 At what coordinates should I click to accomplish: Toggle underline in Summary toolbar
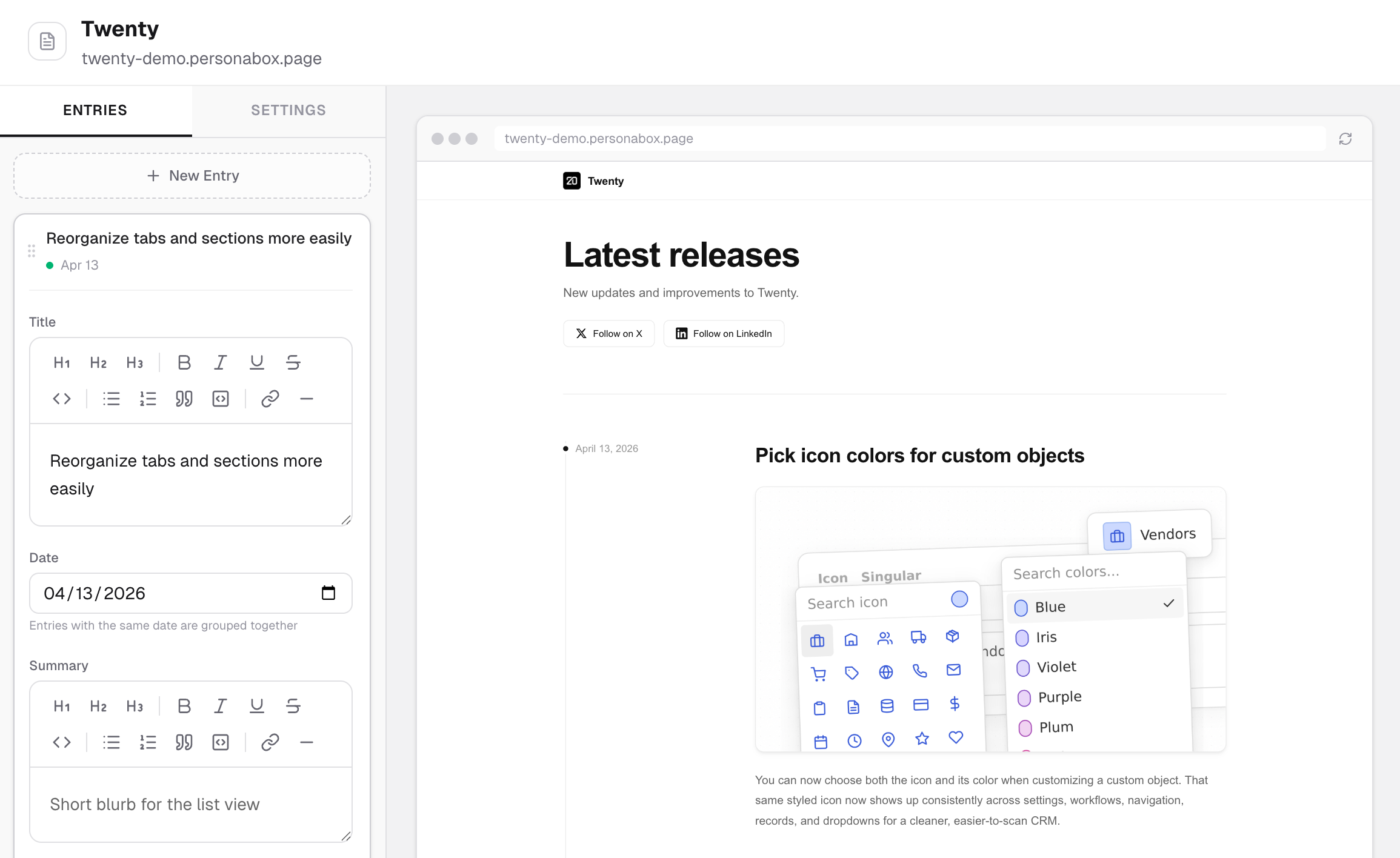pos(257,706)
